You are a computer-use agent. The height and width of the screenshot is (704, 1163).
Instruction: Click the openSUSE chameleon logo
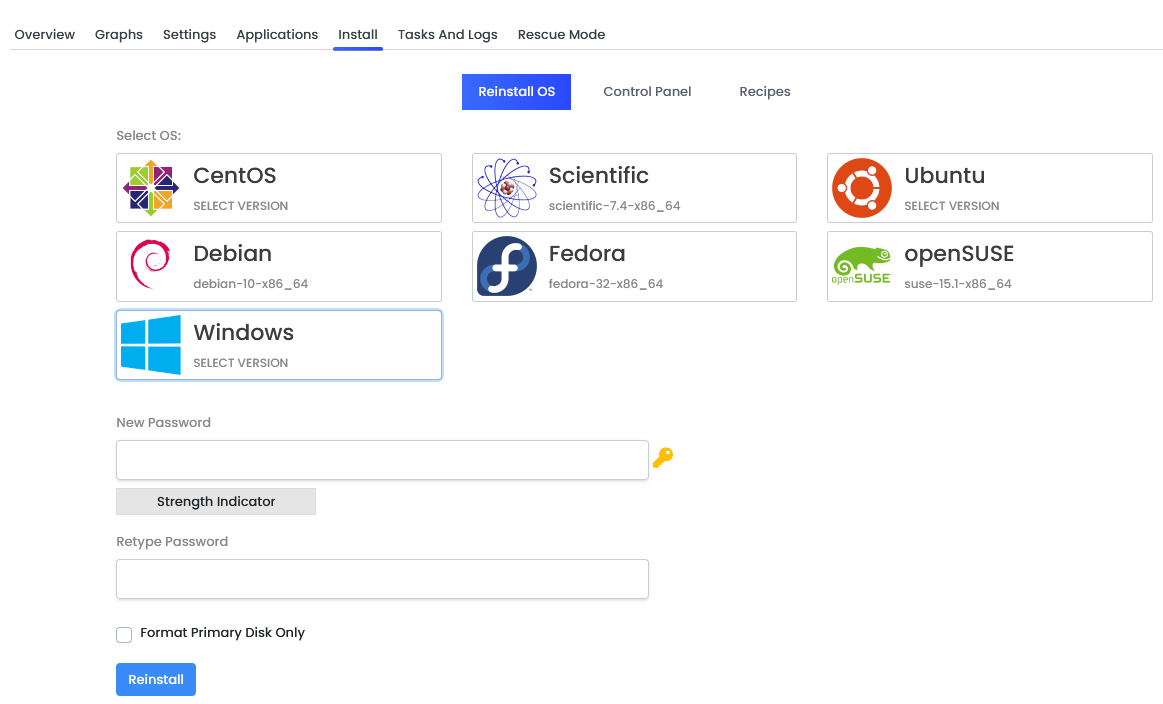click(x=861, y=266)
